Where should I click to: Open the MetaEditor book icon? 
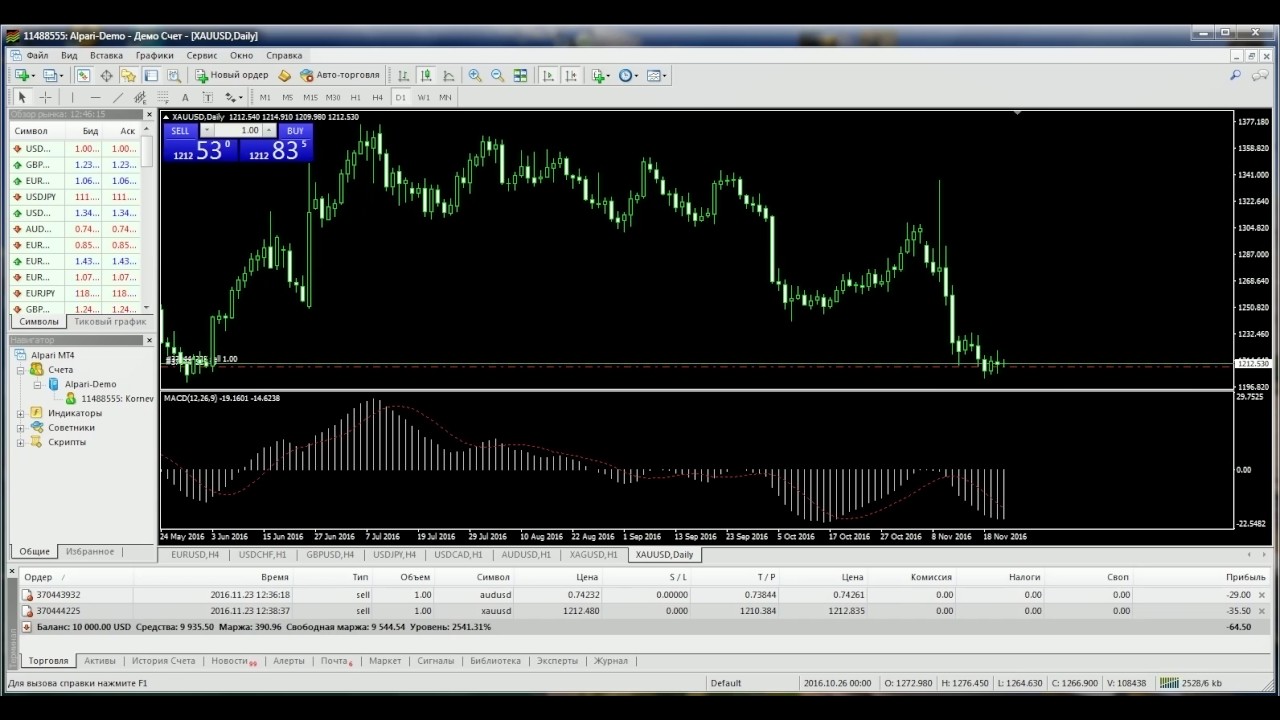[x=285, y=75]
